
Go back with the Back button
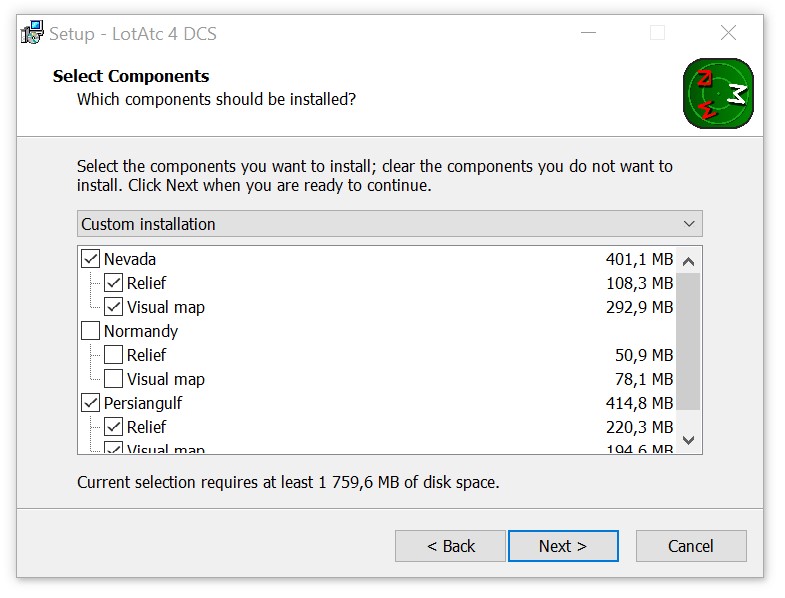coord(451,546)
